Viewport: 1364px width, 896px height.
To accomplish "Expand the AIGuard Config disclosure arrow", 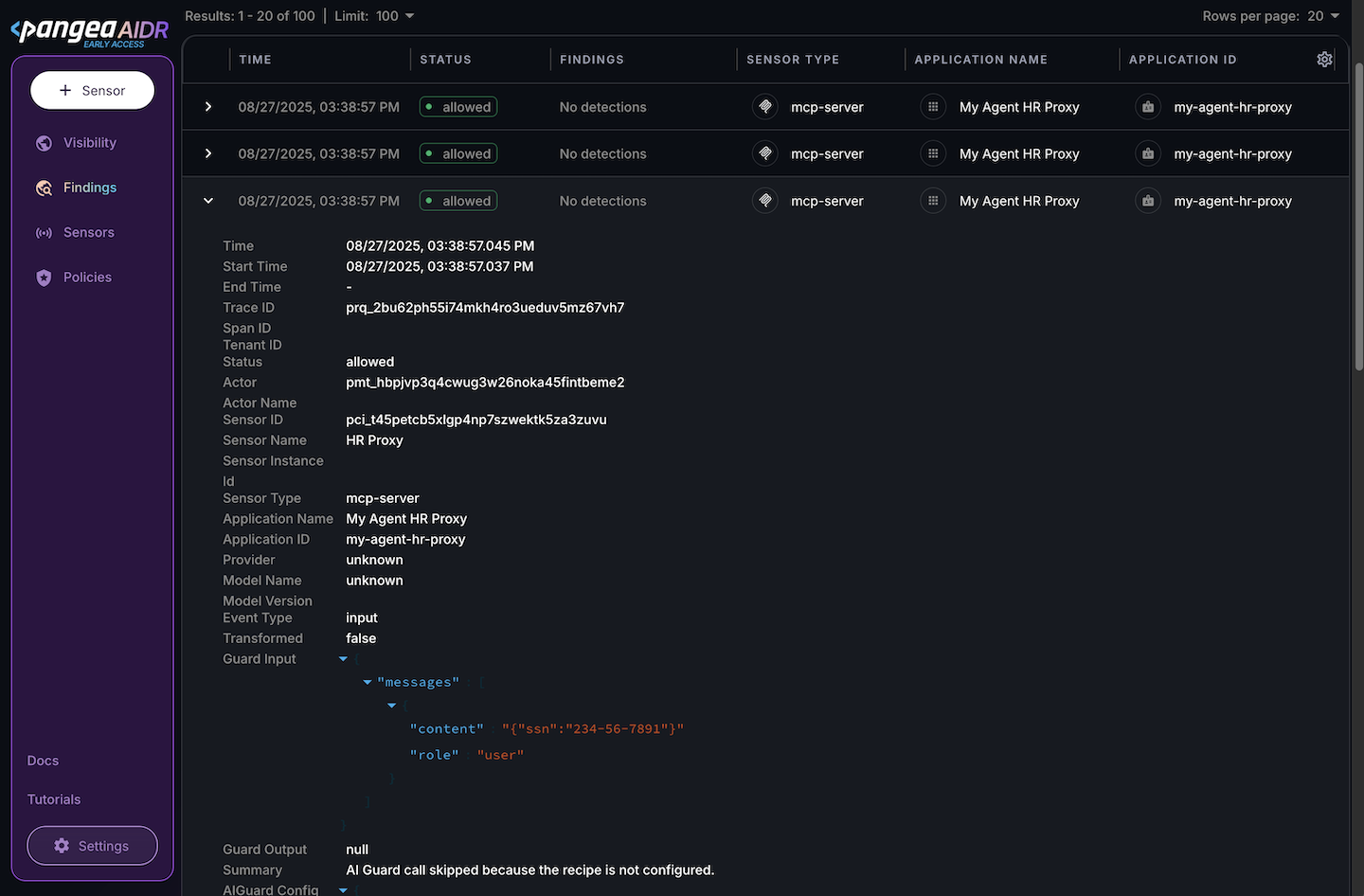I will coord(343,890).
